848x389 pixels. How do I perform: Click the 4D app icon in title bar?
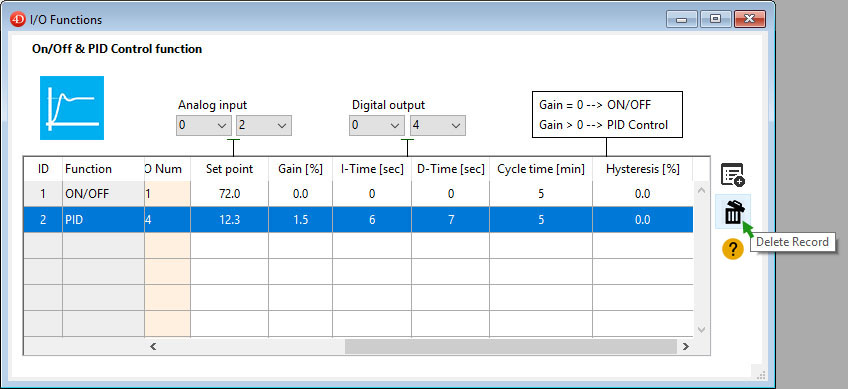pos(18,20)
